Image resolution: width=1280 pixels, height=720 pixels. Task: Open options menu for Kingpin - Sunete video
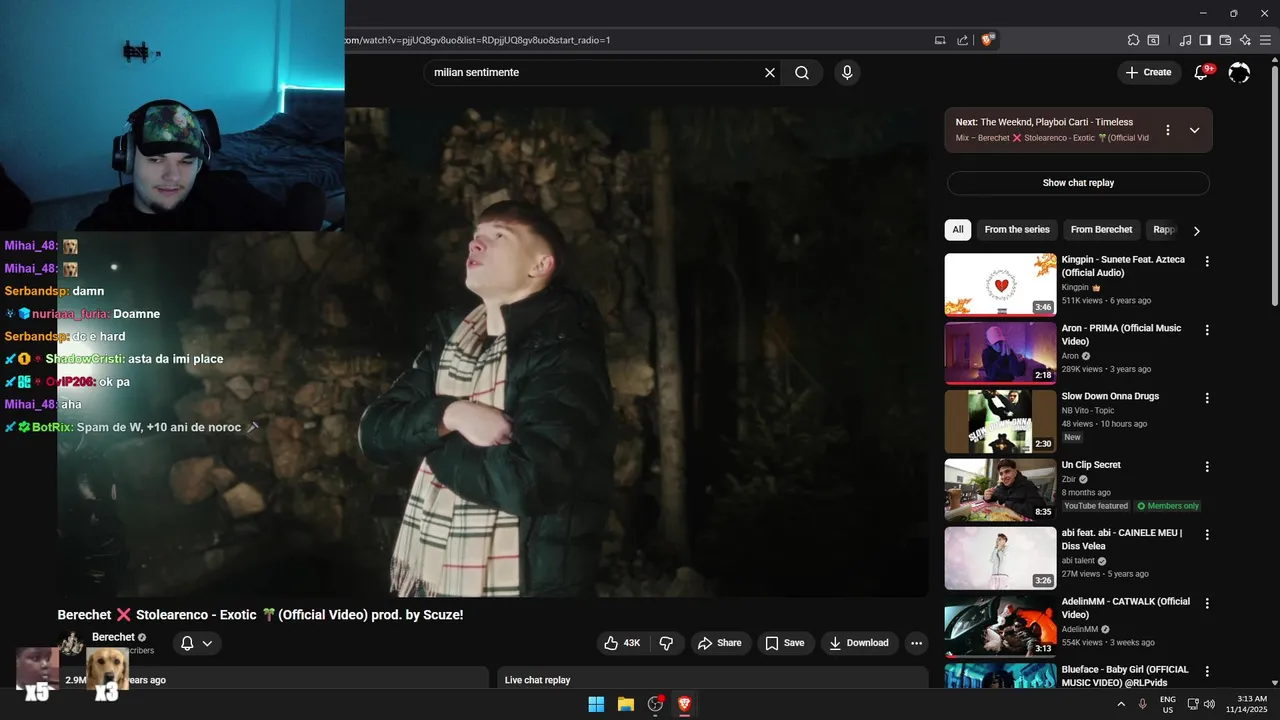(1207, 261)
